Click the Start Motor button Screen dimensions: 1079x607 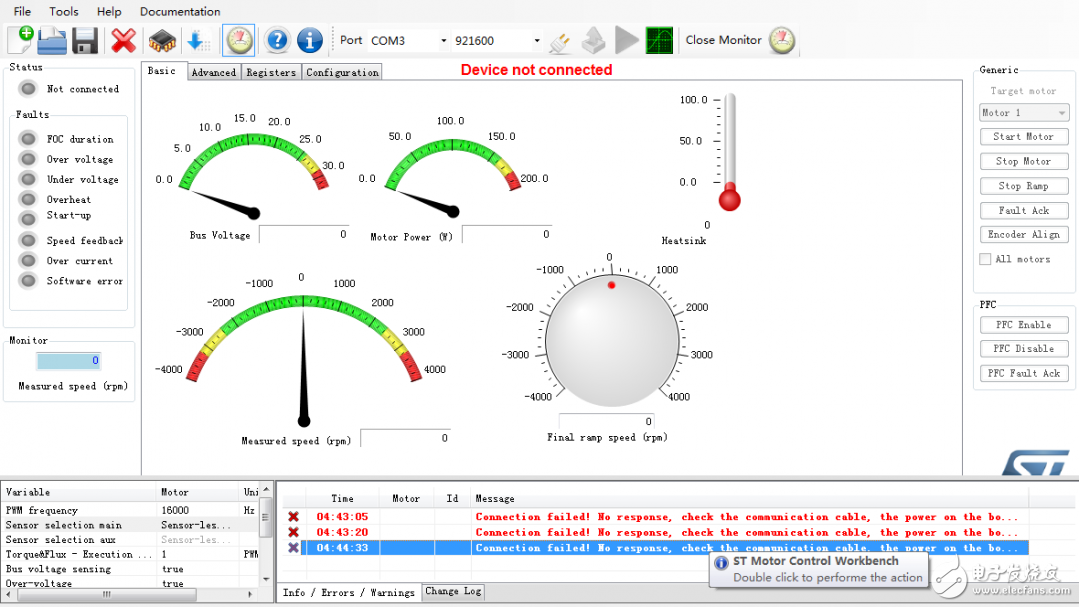[x=1024, y=137]
